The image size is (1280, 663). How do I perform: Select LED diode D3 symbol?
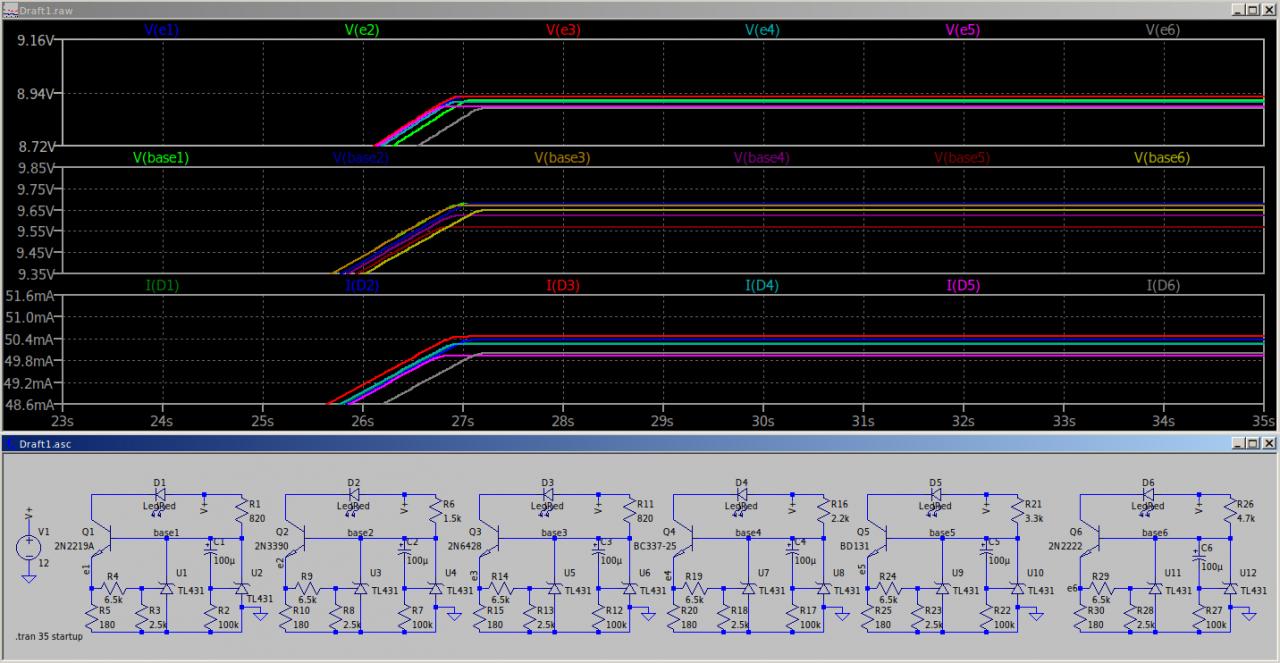click(x=547, y=494)
